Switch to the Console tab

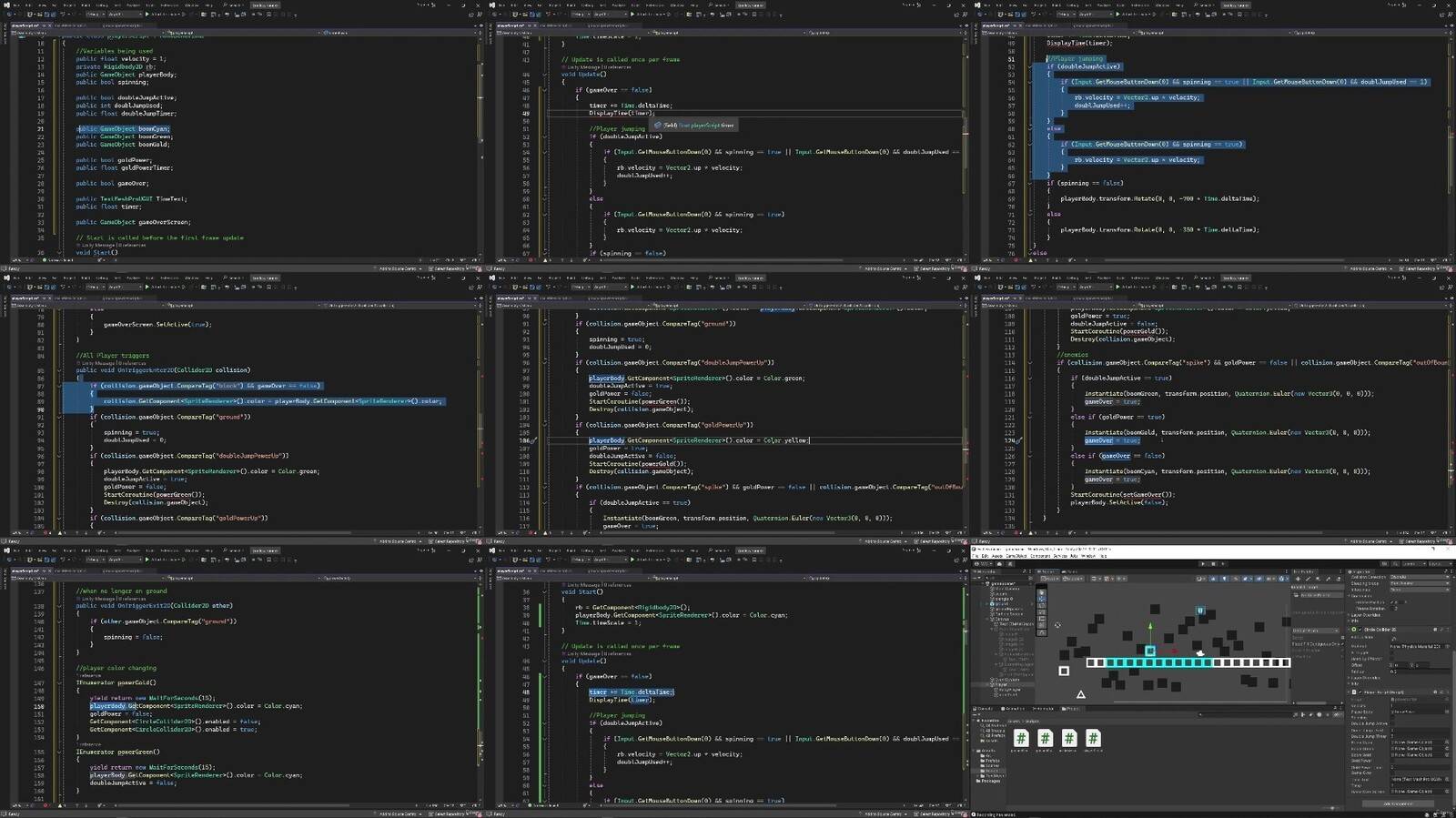pyautogui.click(x=984, y=709)
